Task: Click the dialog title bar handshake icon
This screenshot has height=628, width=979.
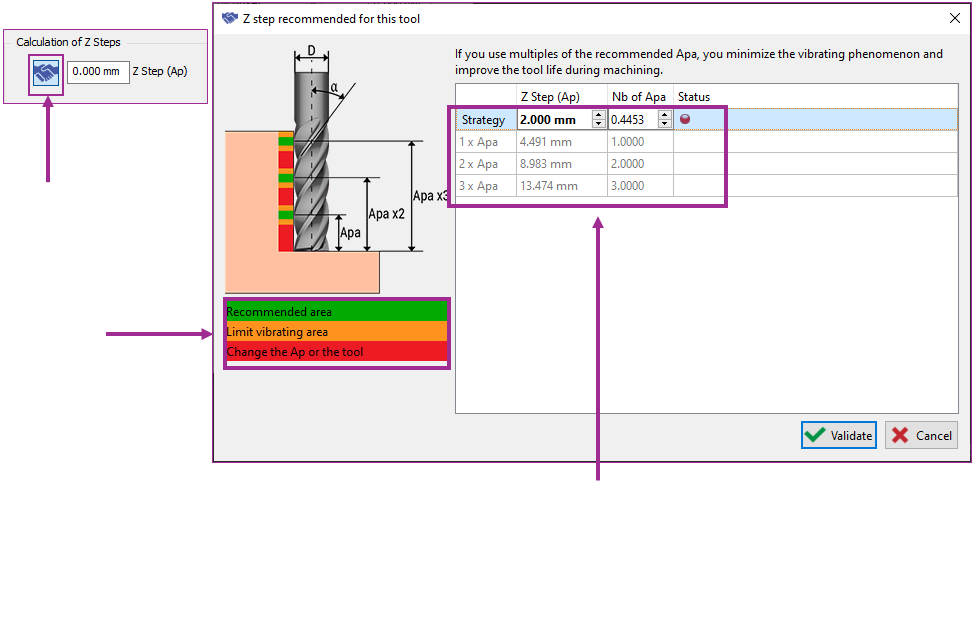Action: [x=230, y=18]
